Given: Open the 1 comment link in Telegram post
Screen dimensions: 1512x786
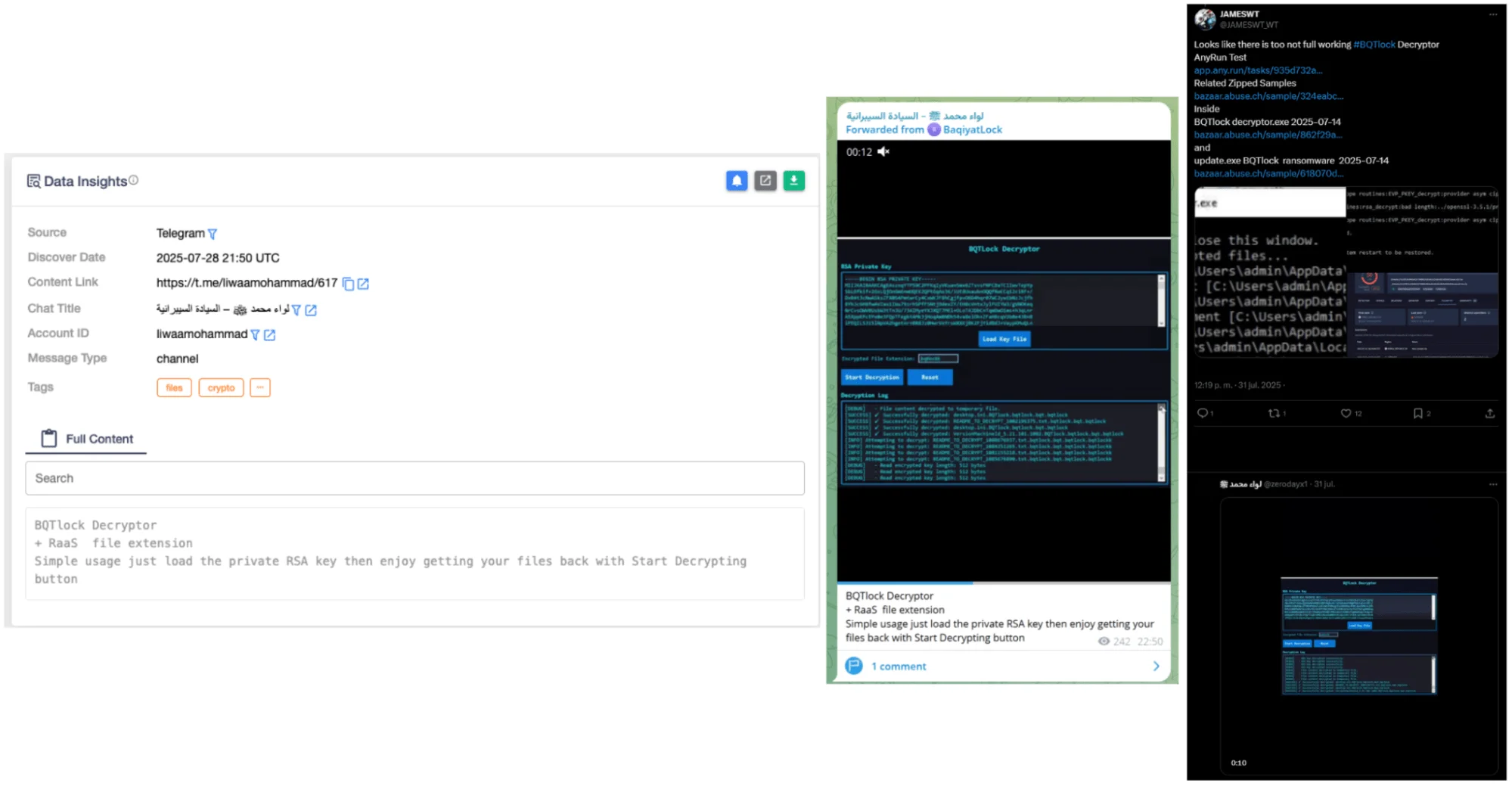Looking at the screenshot, I should [x=899, y=666].
